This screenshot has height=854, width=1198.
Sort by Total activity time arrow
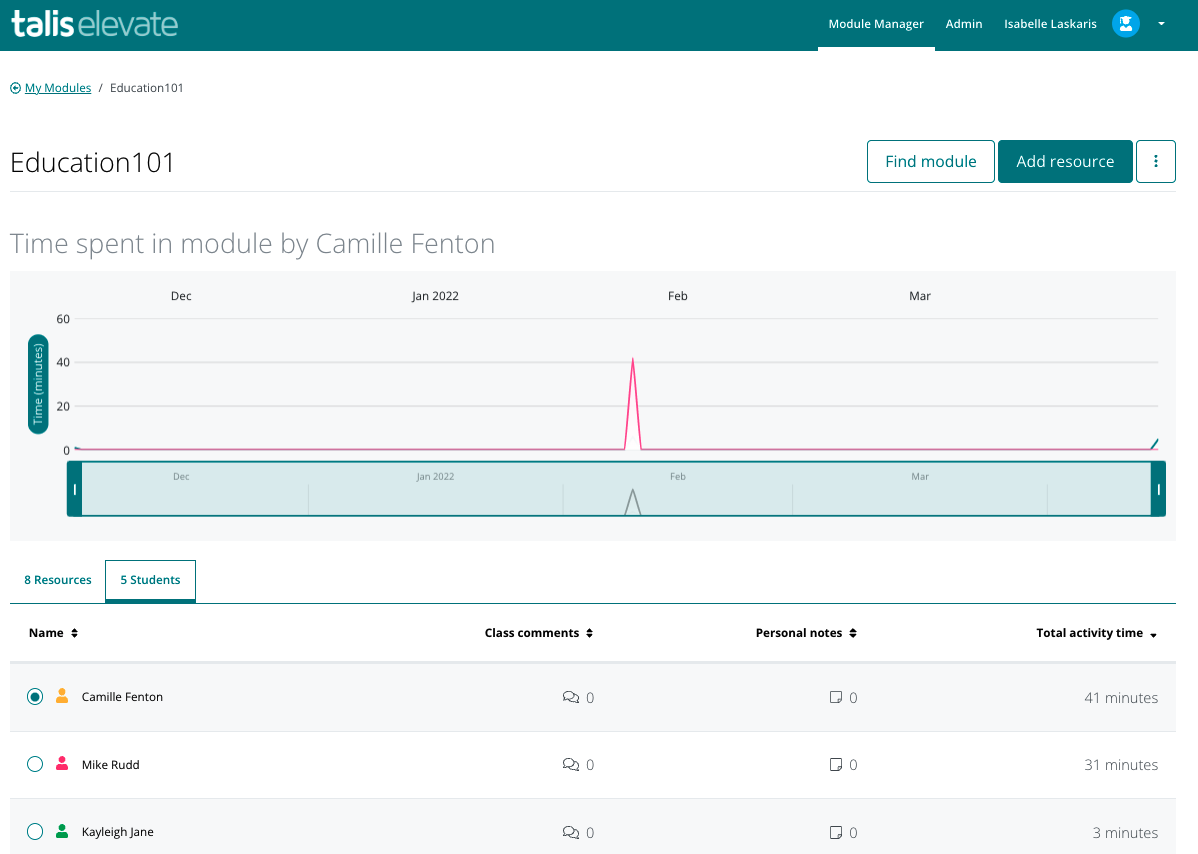[1153, 635]
